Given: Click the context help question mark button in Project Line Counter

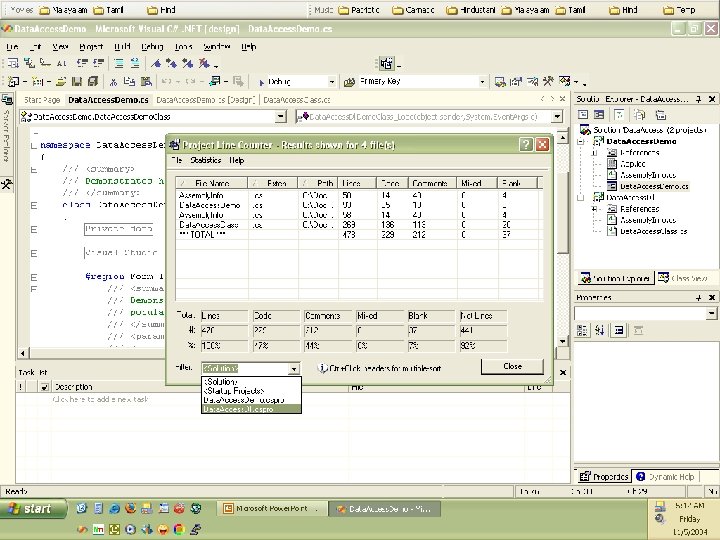Looking at the screenshot, I should point(525,144).
